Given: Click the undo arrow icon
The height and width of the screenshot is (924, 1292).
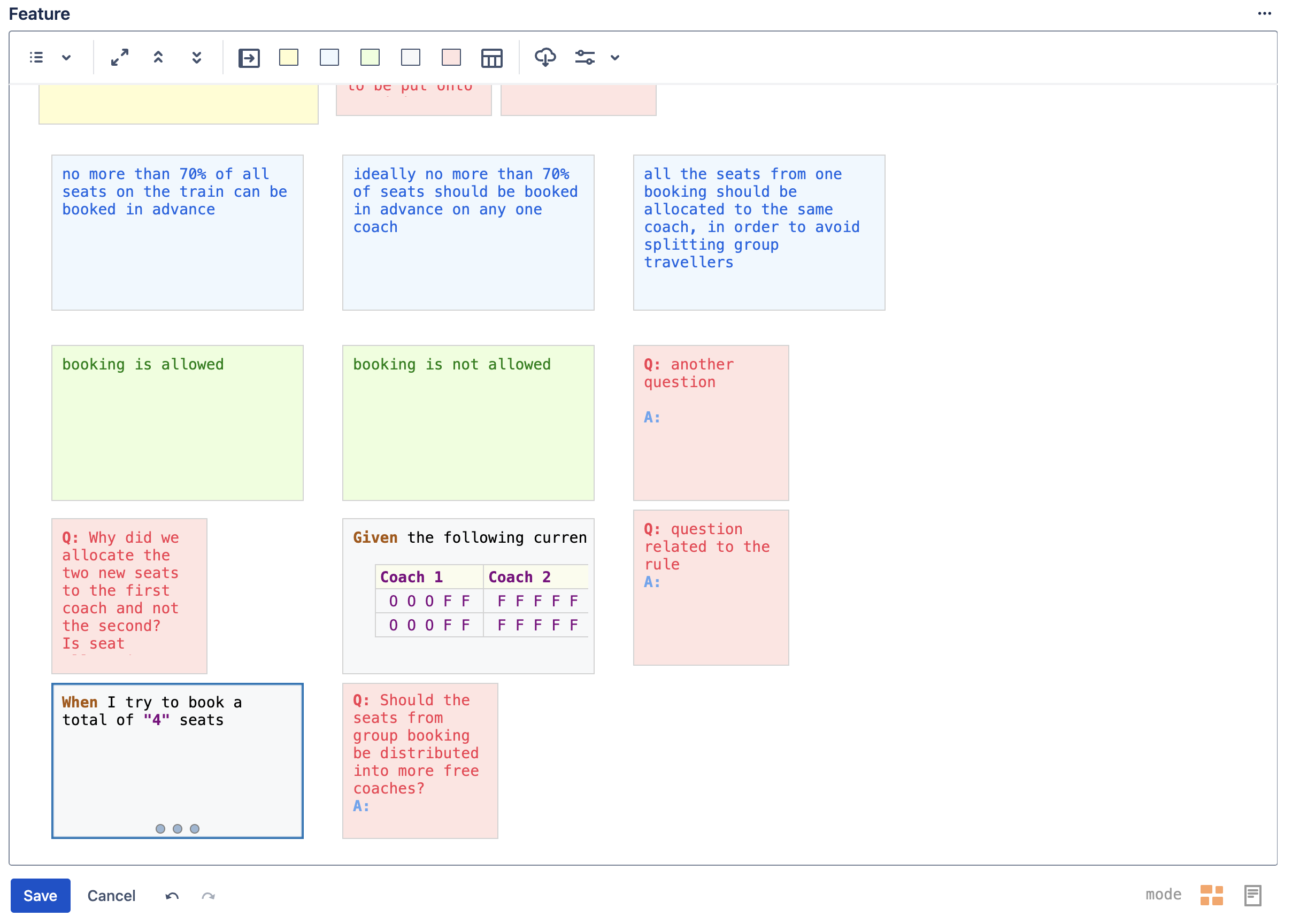Looking at the screenshot, I should 172,896.
